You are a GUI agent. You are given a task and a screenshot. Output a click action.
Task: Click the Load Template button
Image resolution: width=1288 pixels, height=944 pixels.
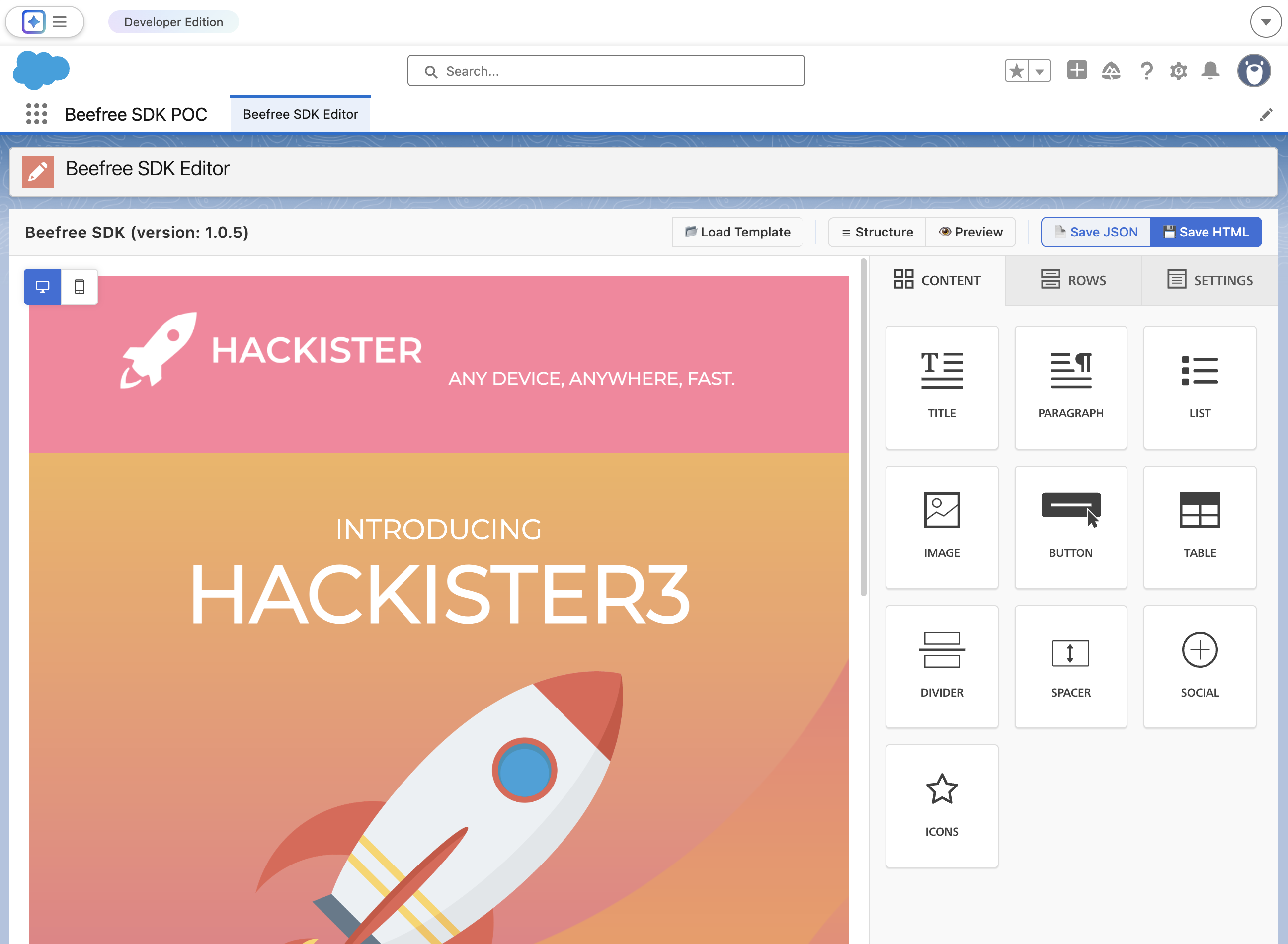point(737,232)
